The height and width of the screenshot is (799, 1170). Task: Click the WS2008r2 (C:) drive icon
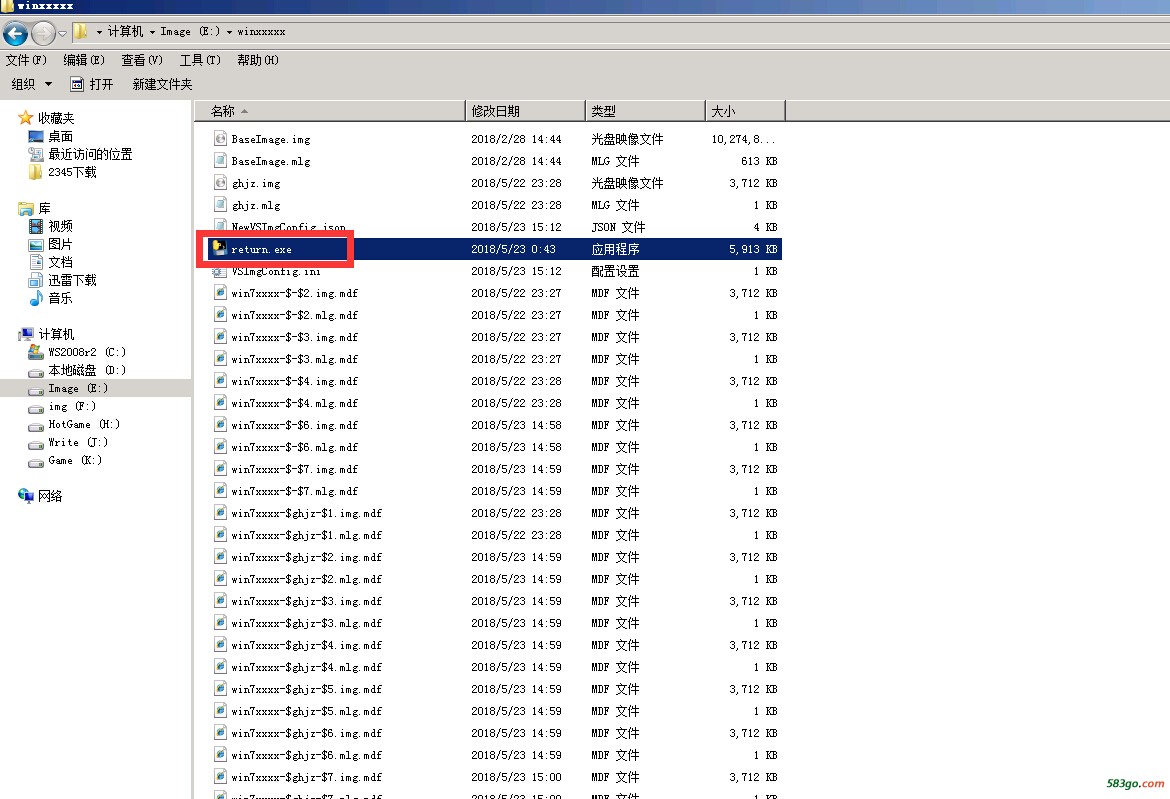point(36,352)
